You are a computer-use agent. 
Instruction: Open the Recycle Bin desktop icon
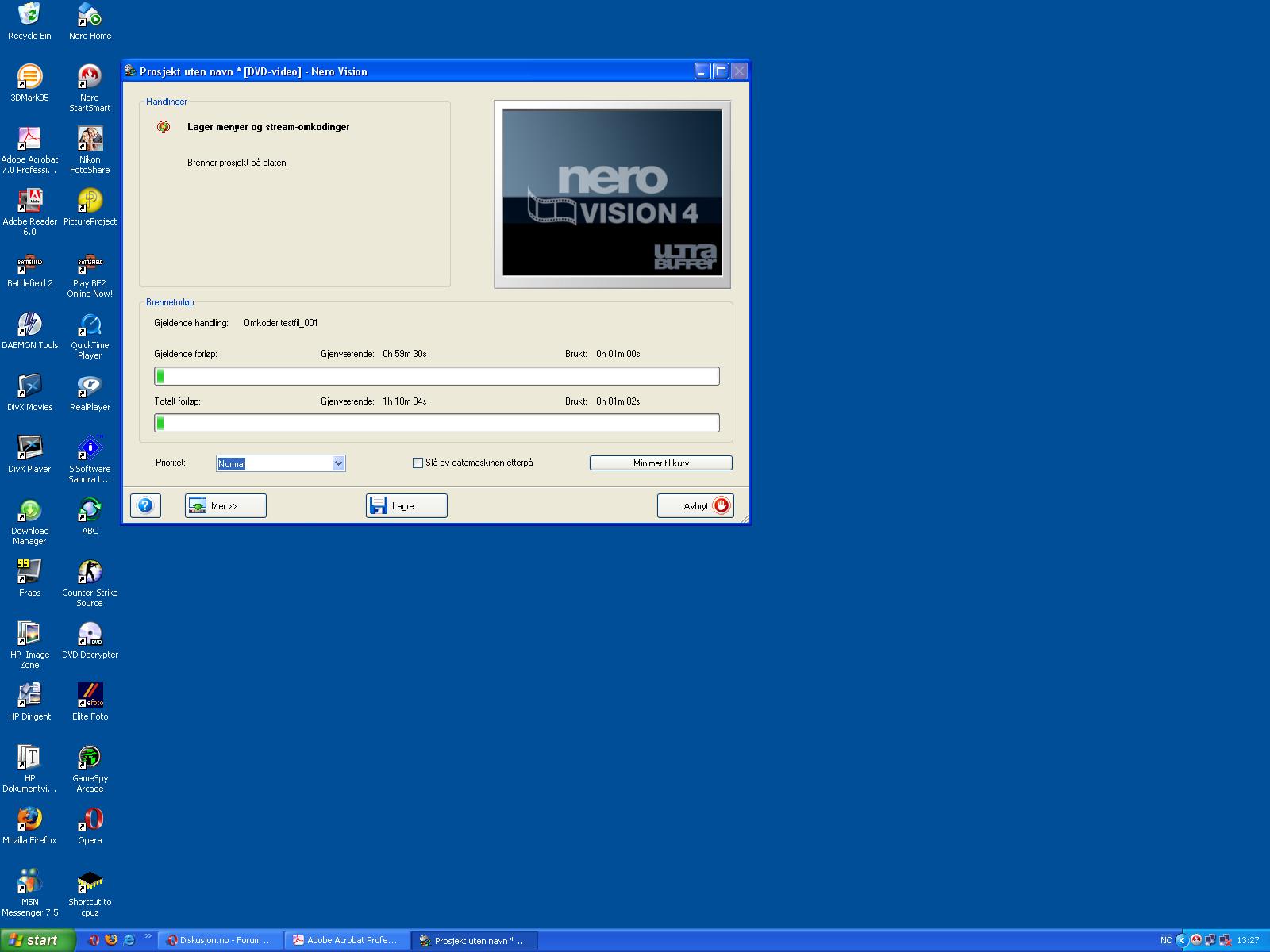(x=29, y=22)
